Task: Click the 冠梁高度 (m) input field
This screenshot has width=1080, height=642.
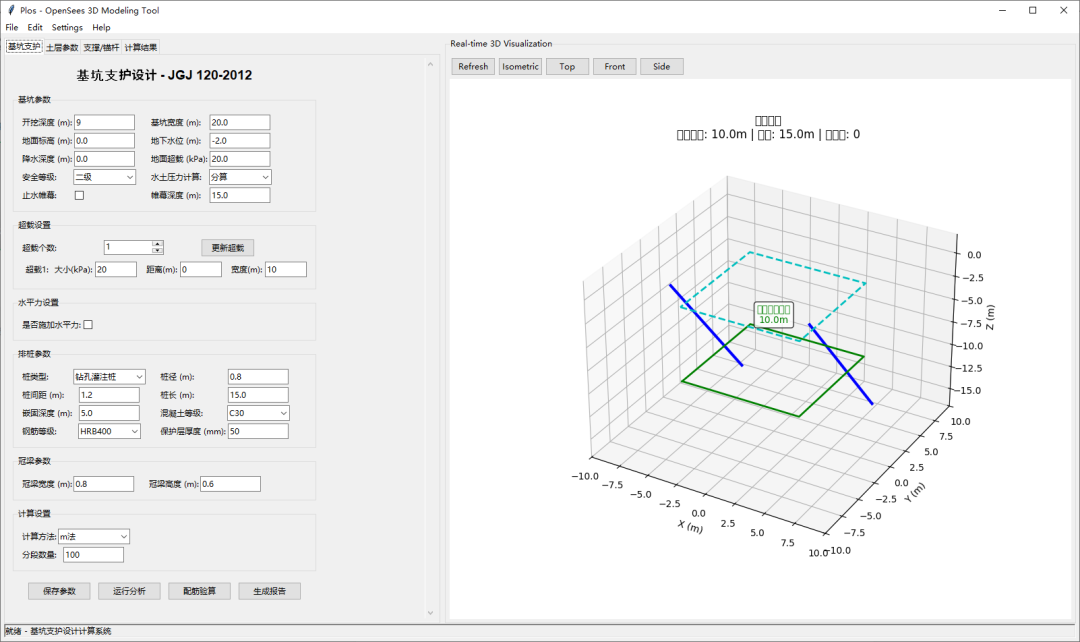Action: [x=231, y=484]
